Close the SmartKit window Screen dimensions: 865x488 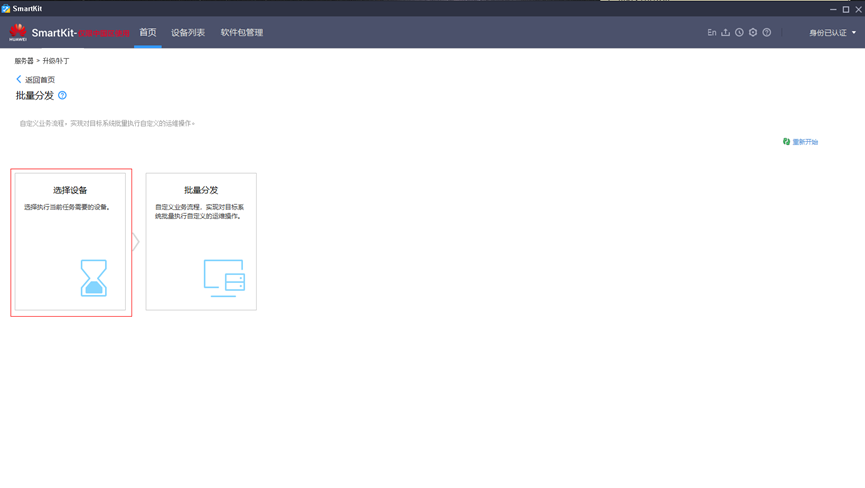click(x=859, y=9)
